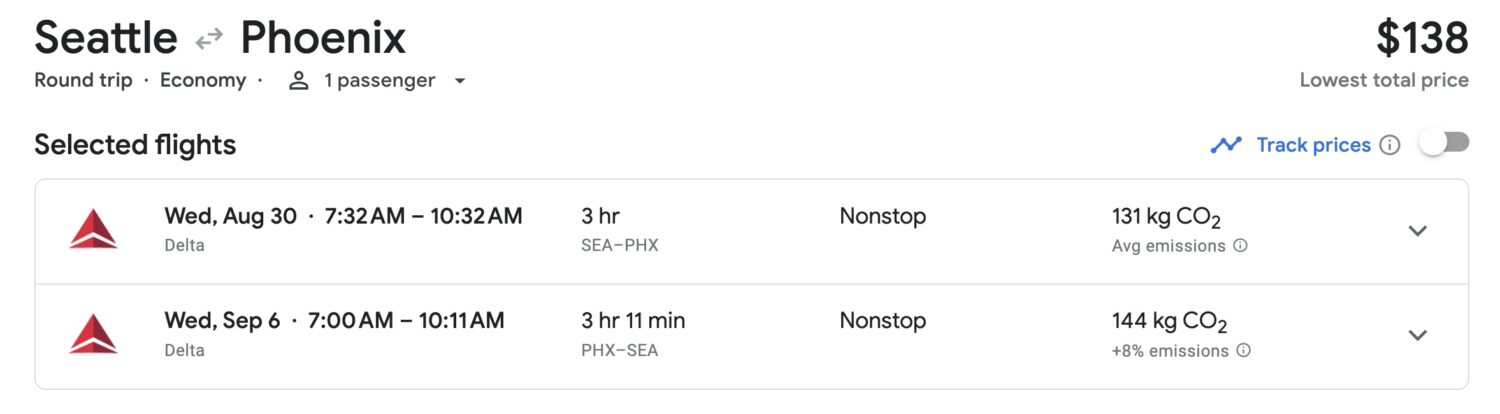Click the Track prices link text
The width and height of the screenshot is (1500, 414).
pyautogui.click(x=1313, y=145)
